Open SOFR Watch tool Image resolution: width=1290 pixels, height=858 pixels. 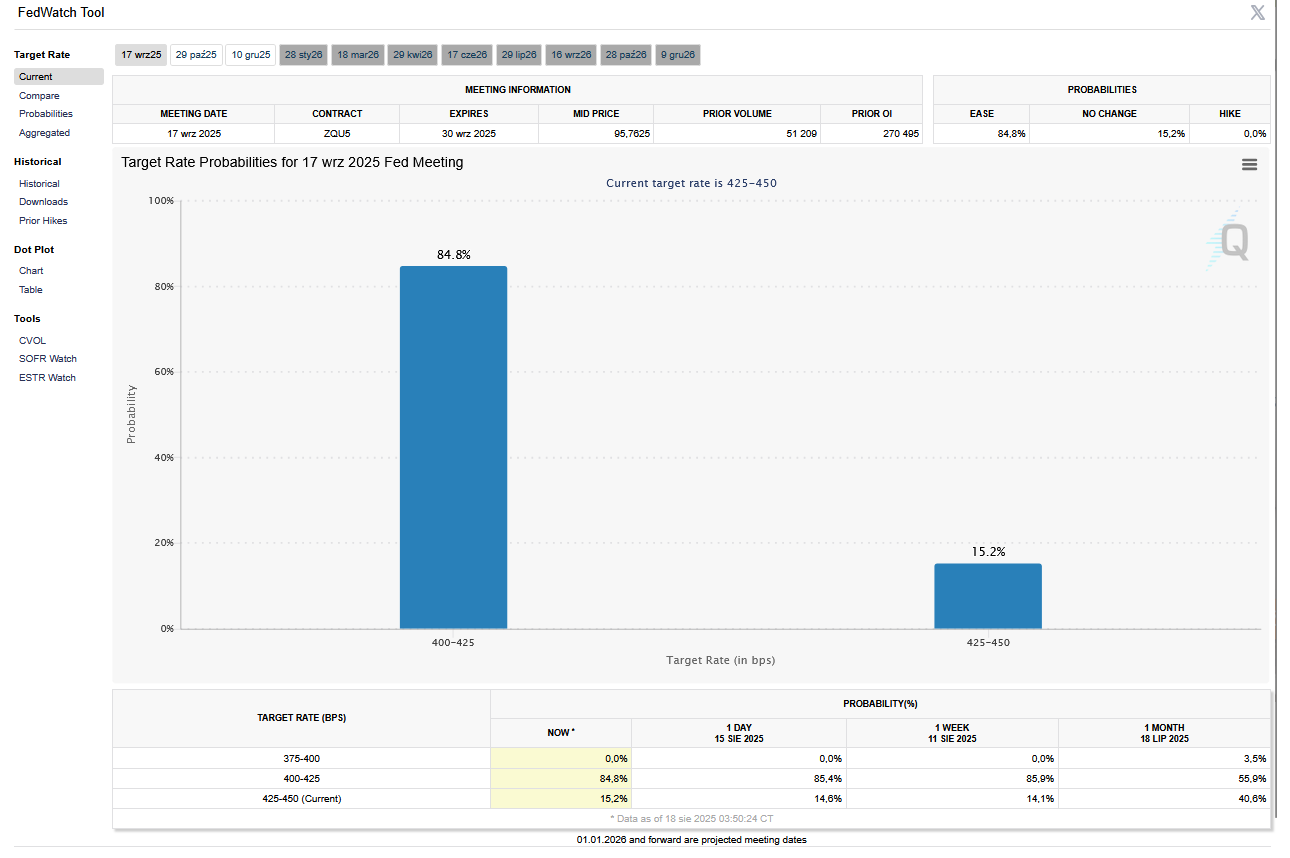point(47,359)
